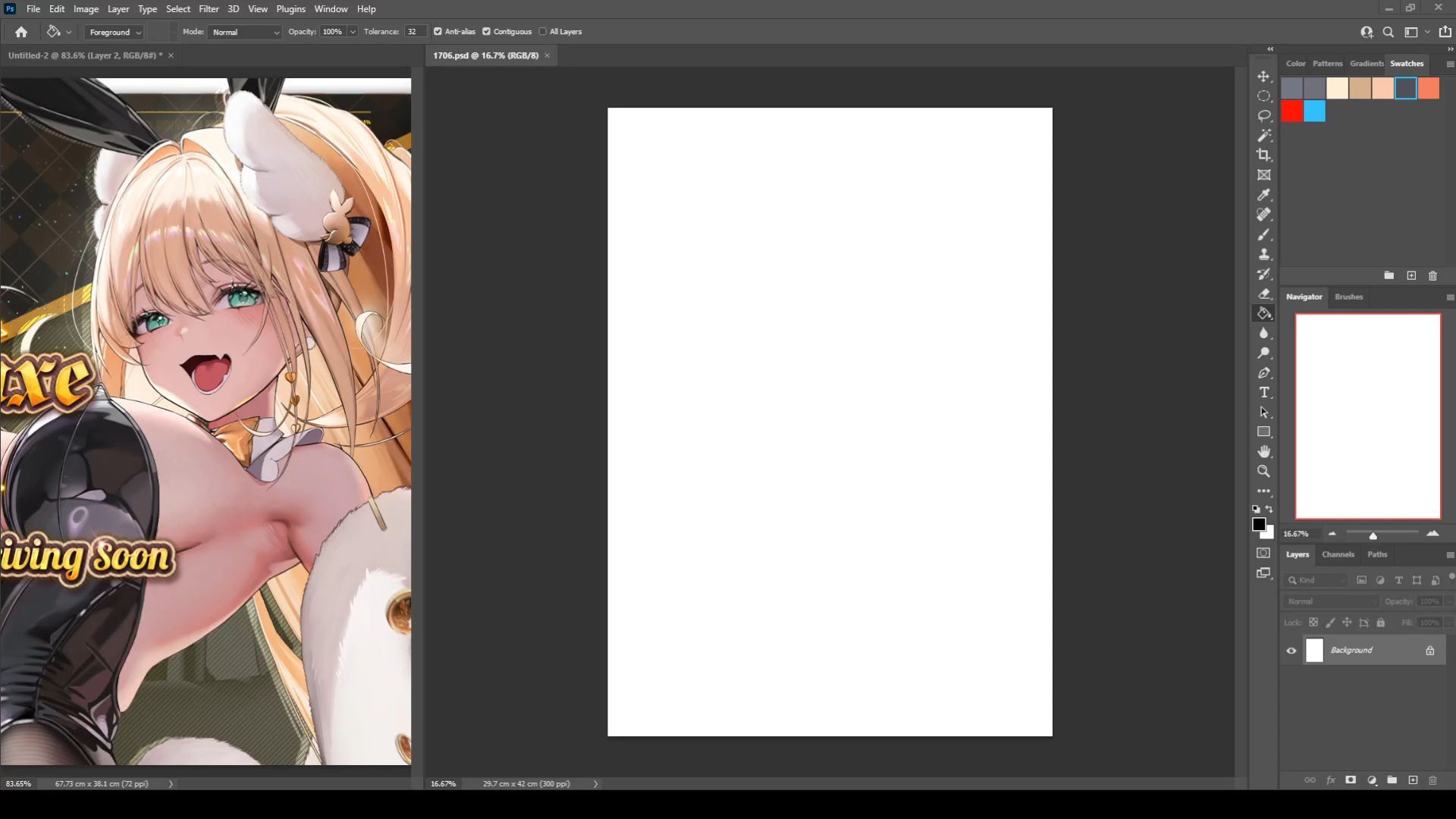
Task: Select the Magic Wand tool
Action: coord(1263,136)
